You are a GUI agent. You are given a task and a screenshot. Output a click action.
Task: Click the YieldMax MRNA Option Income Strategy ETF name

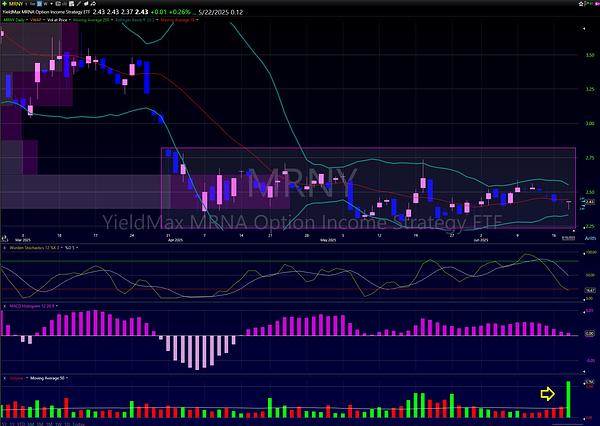[x=46, y=12]
